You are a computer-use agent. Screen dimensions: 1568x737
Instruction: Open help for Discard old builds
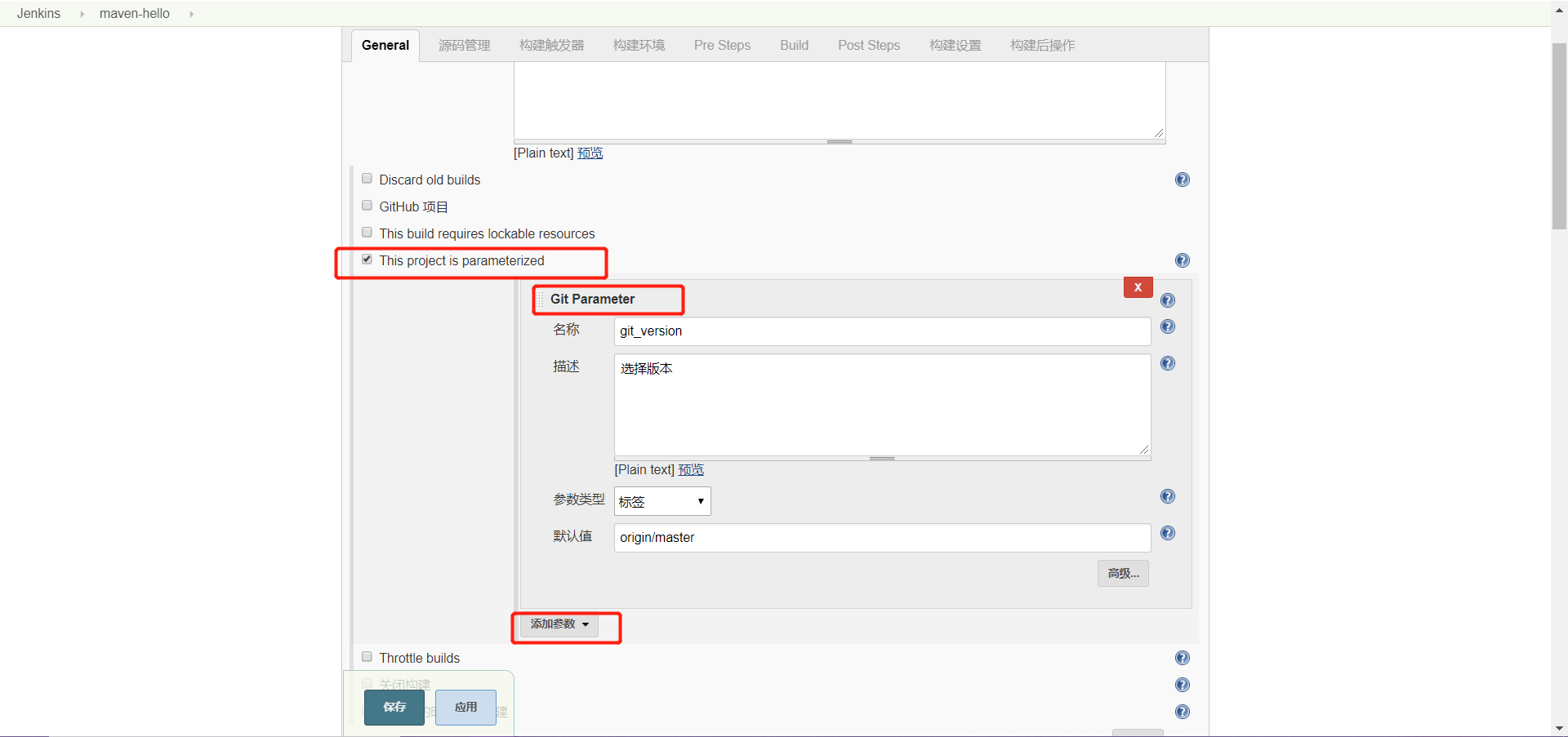click(x=1182, y=180)
